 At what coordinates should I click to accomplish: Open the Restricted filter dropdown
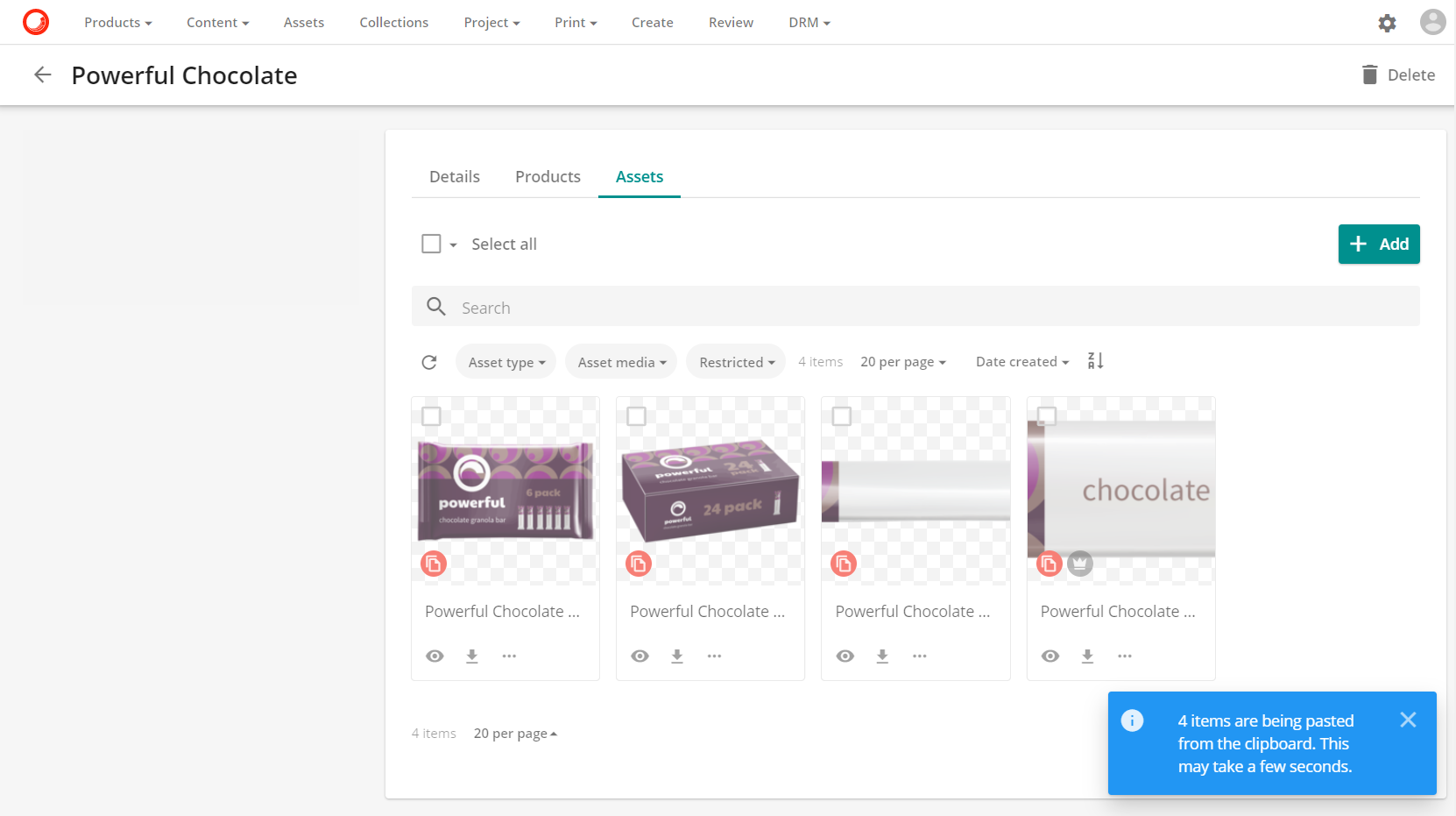point(736,362)
